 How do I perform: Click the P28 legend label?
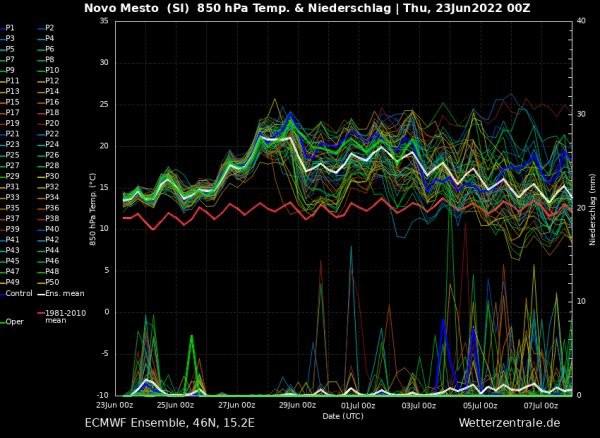coord(52,166)
